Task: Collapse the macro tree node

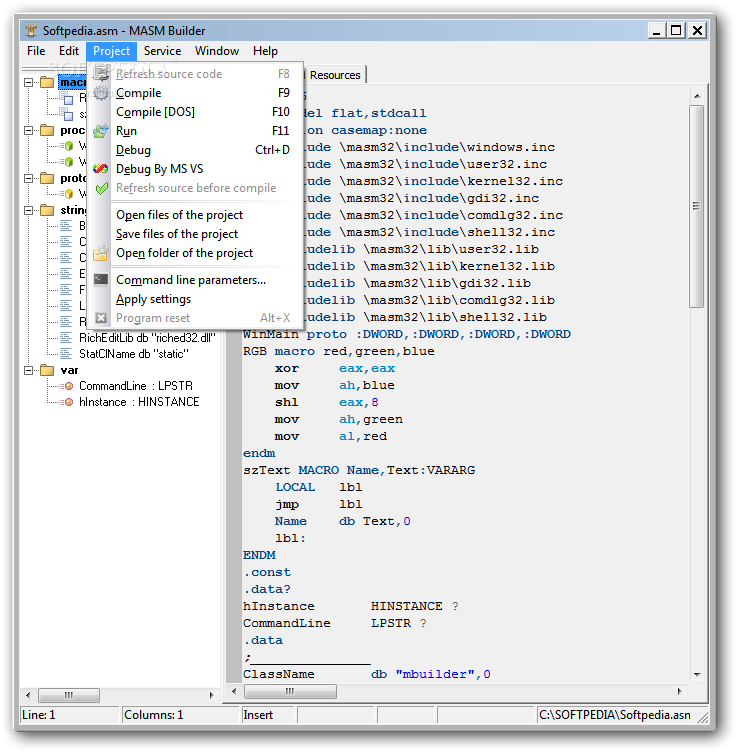Action: (x=29, y=82)
